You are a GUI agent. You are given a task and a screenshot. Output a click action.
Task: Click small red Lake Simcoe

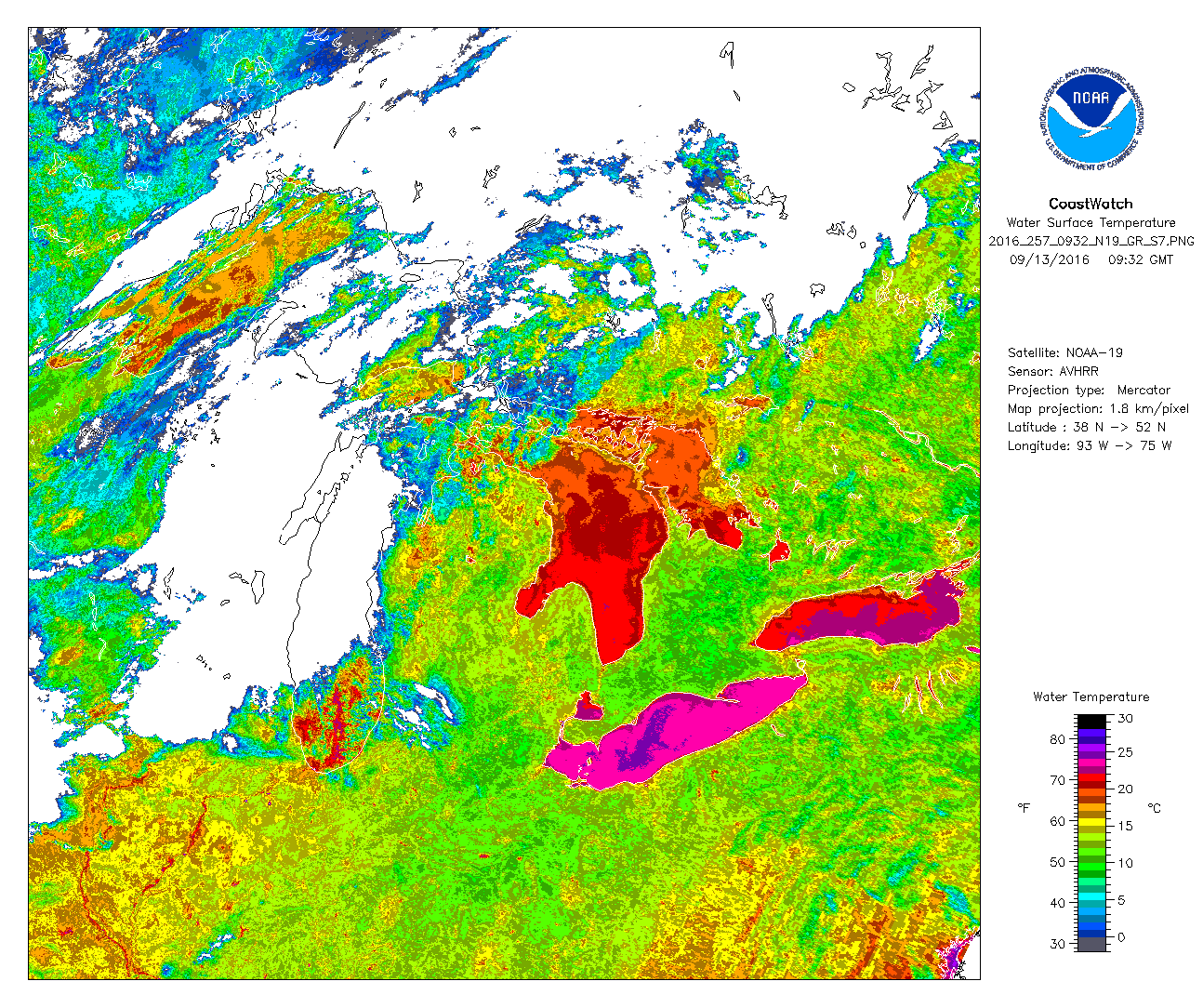778,551
